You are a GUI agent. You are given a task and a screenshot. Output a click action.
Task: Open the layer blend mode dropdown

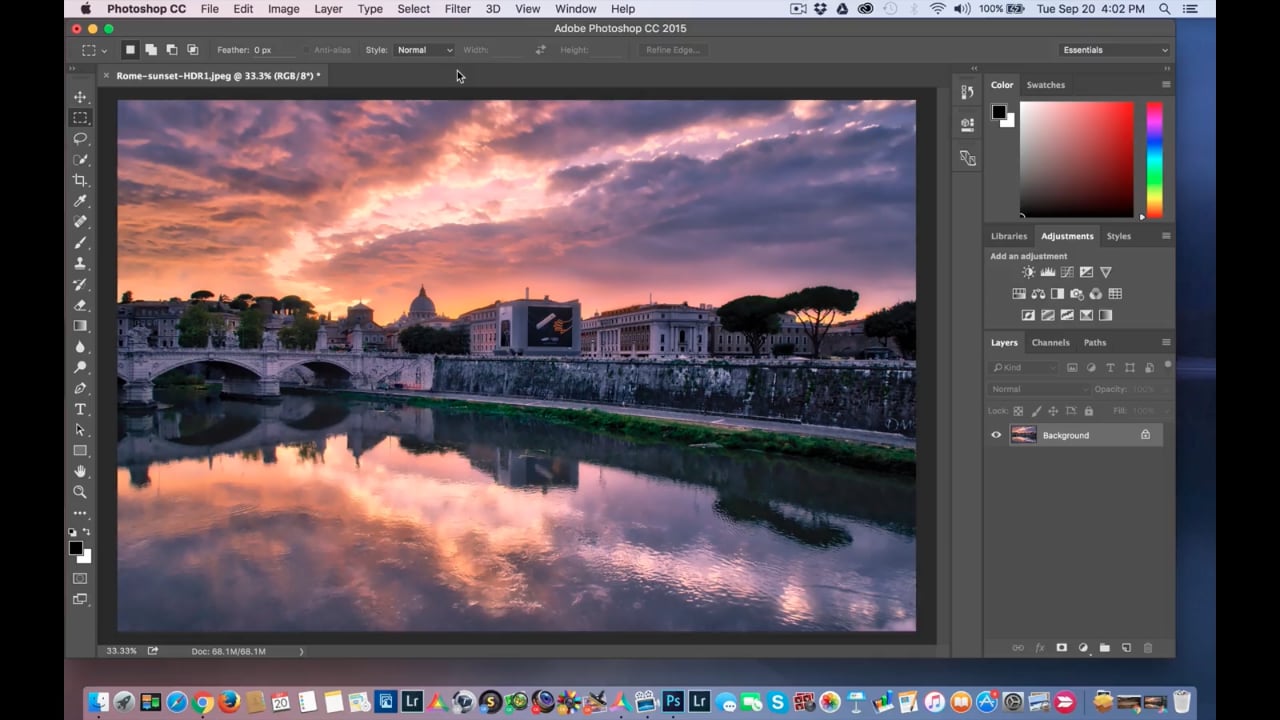click(x=1038, y=389)
